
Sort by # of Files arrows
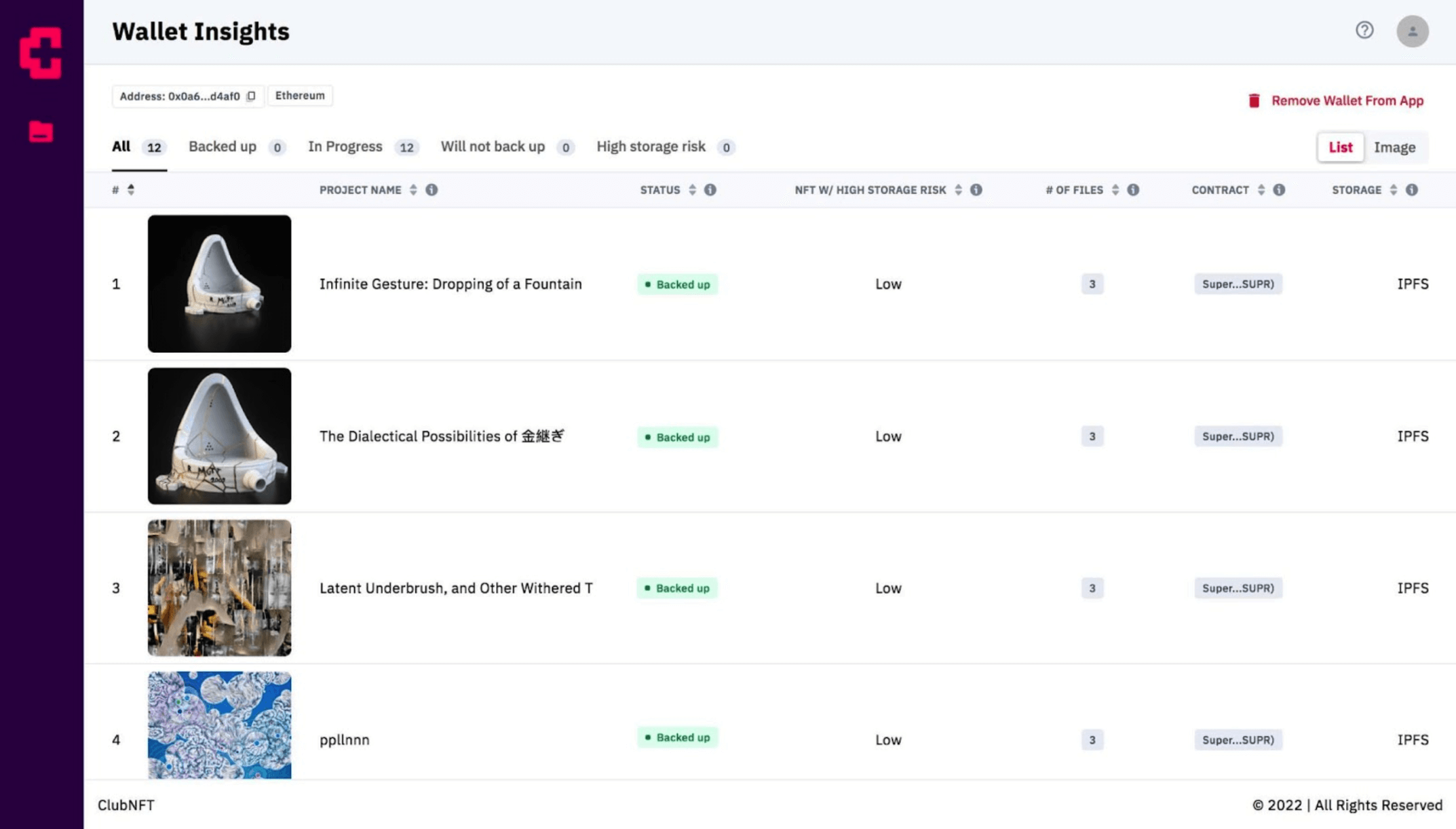click(x=1115, y=190)
